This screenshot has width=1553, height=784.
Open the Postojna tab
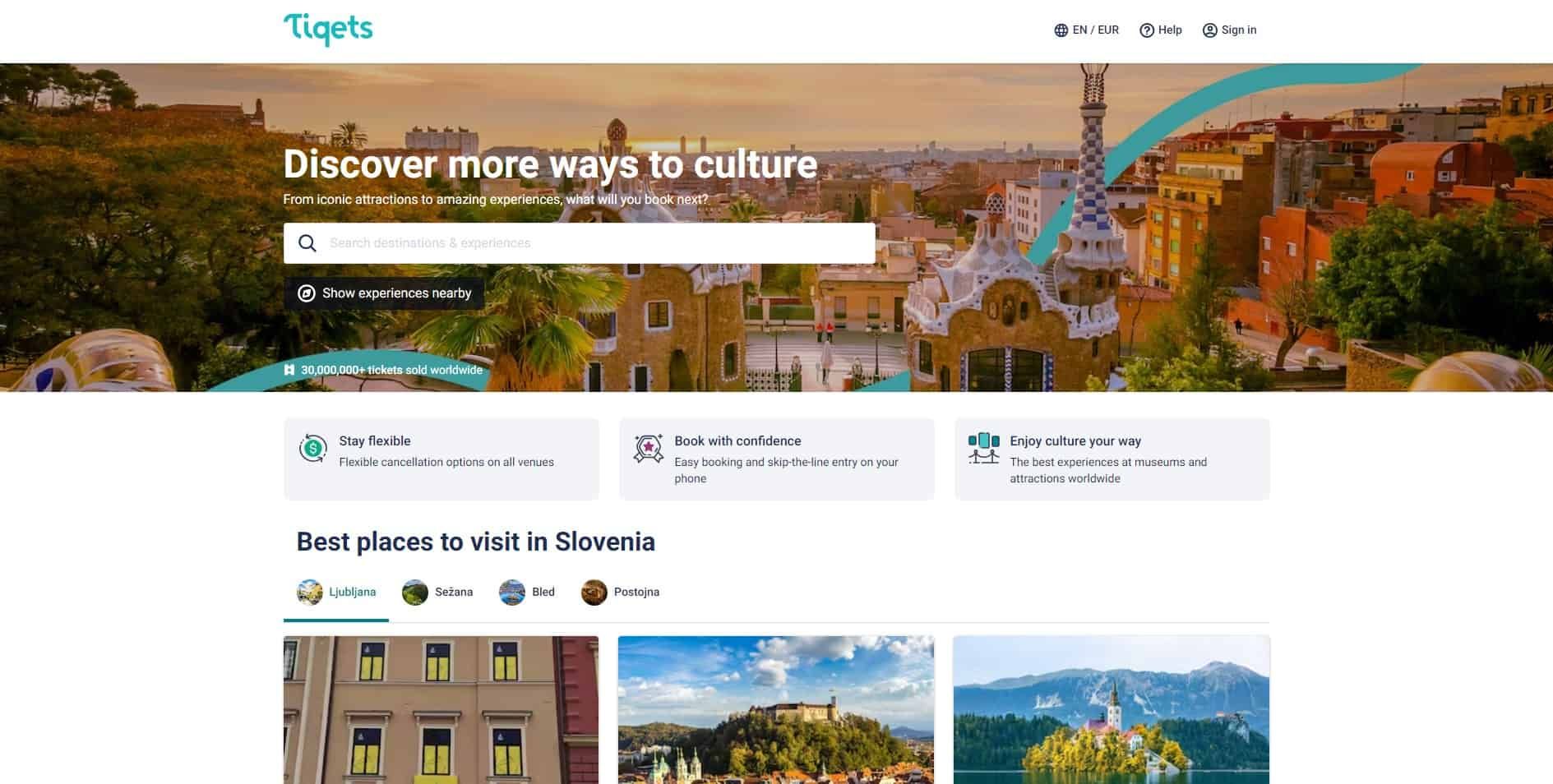pos(620,592)
